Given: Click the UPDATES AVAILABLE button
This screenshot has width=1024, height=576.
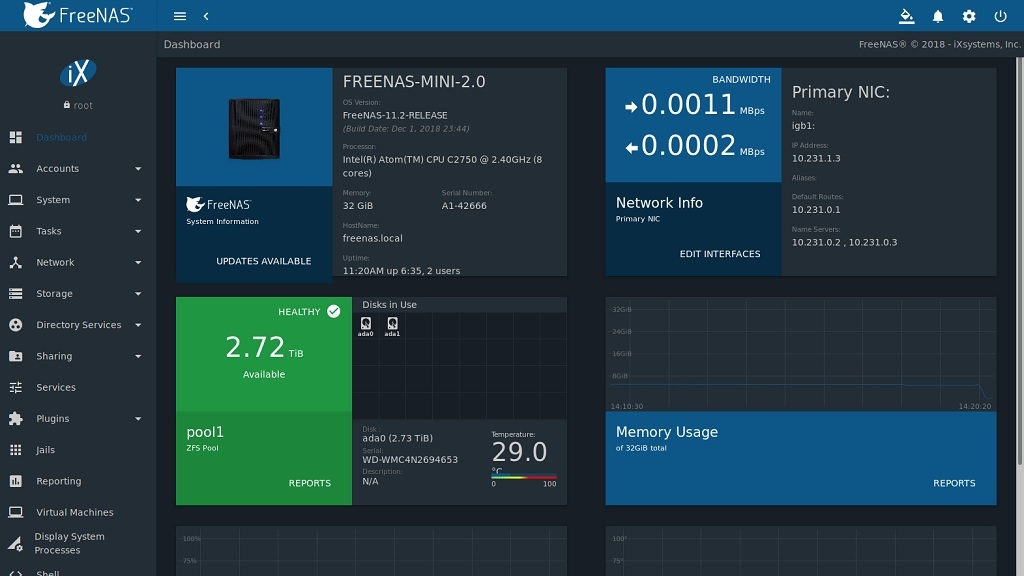Looking at the screenshot, I should [x=264, y=261].
